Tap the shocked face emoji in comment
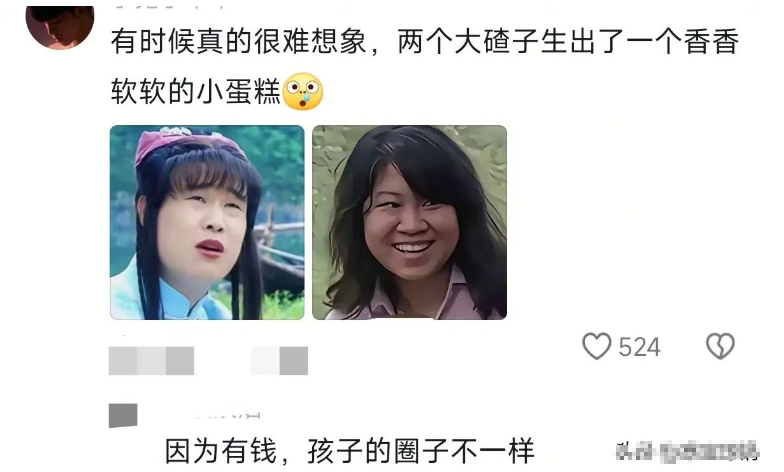784x472 pixels. (x=303, y=92)
